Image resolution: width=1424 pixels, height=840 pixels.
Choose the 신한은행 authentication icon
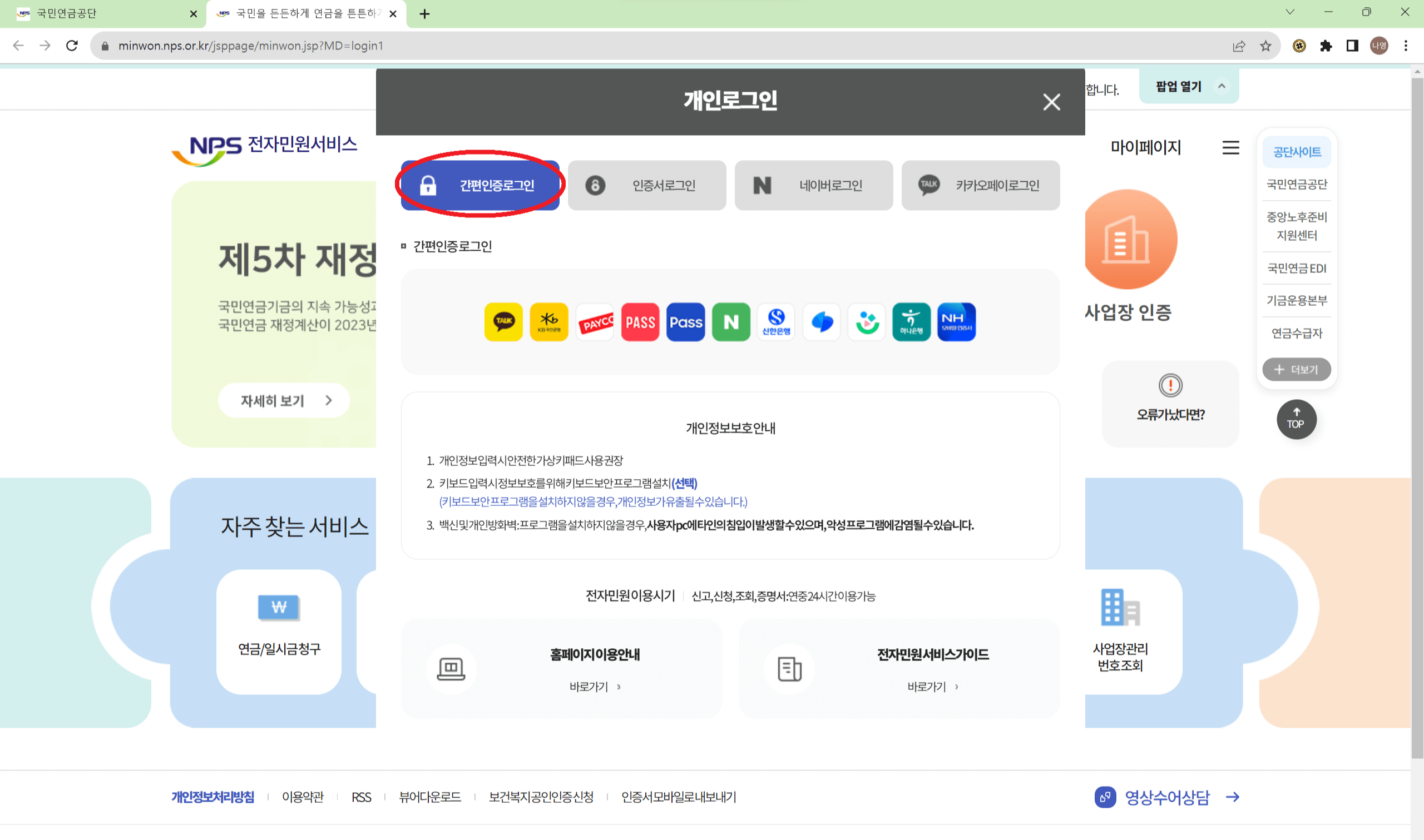coord(776,322)
